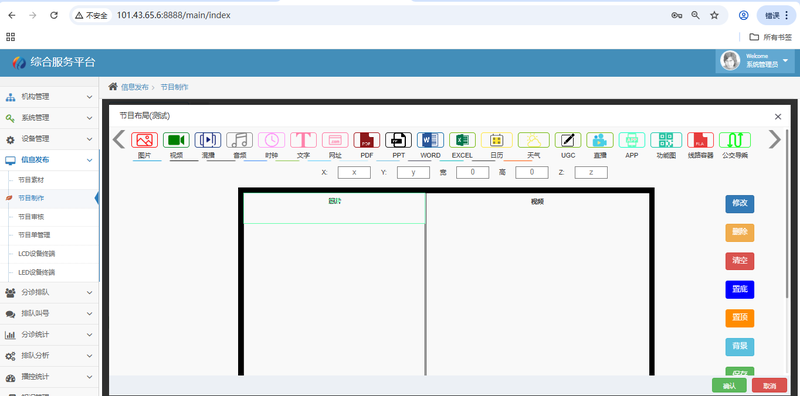
Task: Show next components with right arrow
Action: 774,139
